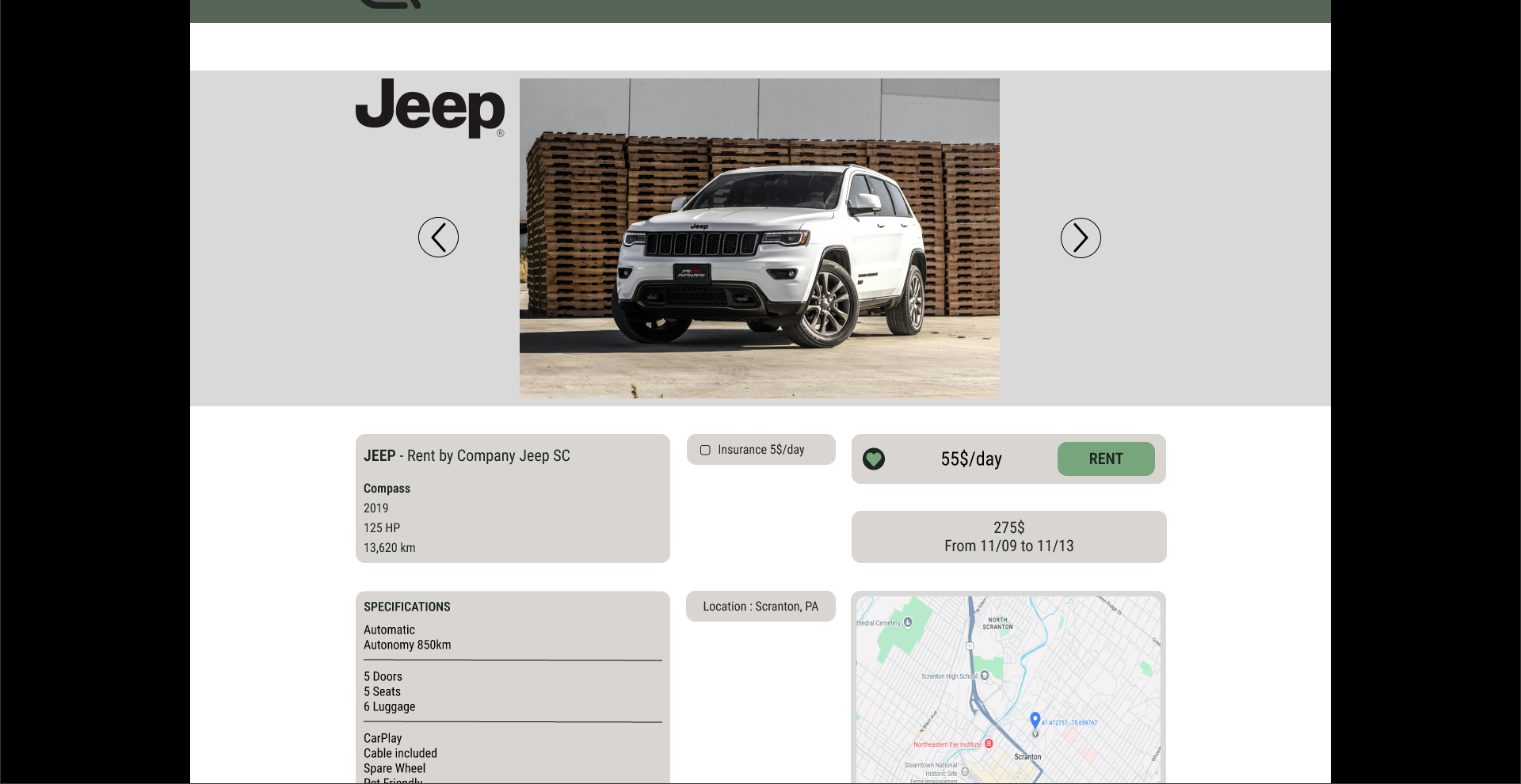Viewport: 1521px width, 784px height.
Task: Click the Location : Scranton, PA label
Action: coord(760,606)
